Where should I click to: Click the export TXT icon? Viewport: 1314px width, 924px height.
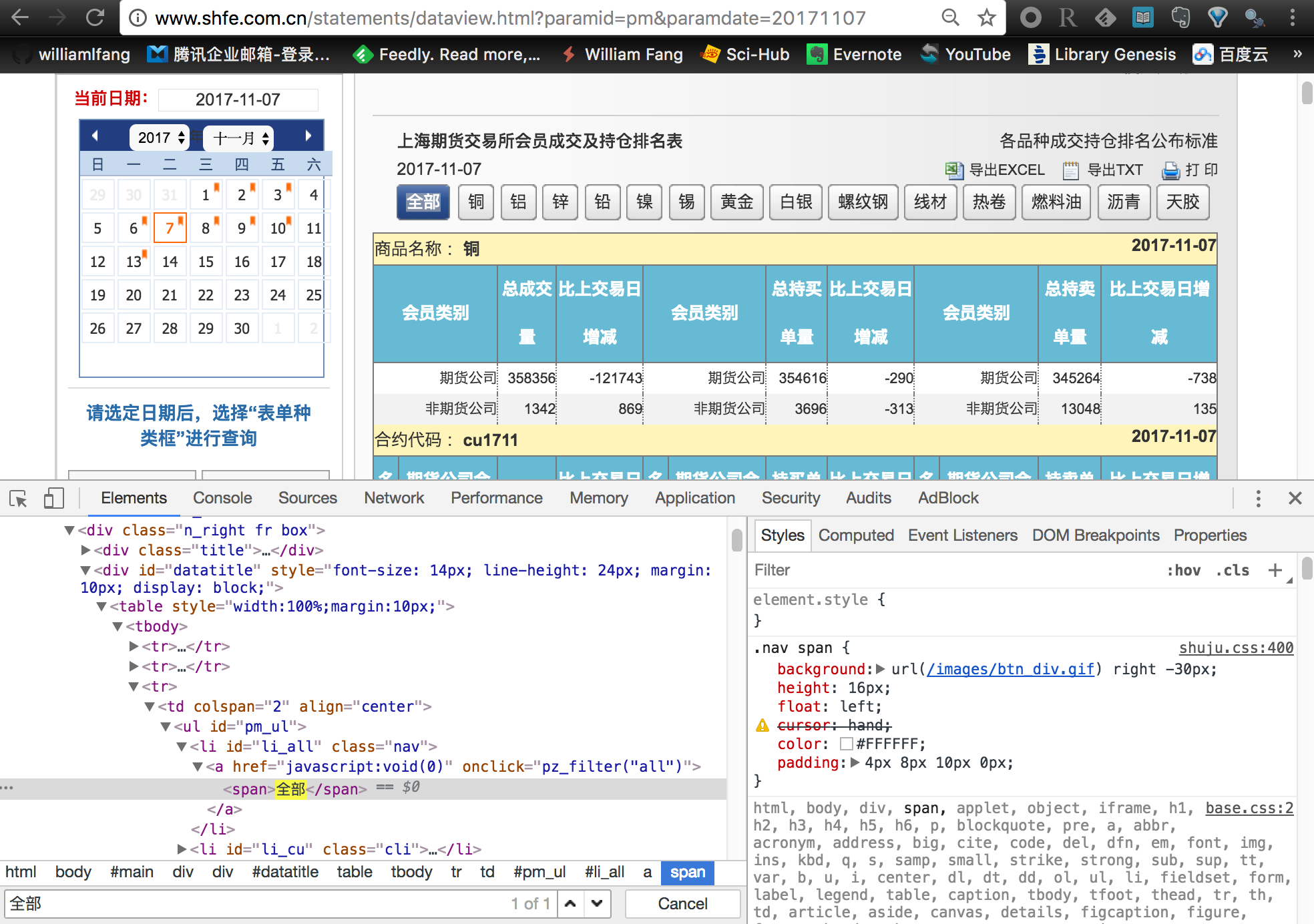point(1070,170)
